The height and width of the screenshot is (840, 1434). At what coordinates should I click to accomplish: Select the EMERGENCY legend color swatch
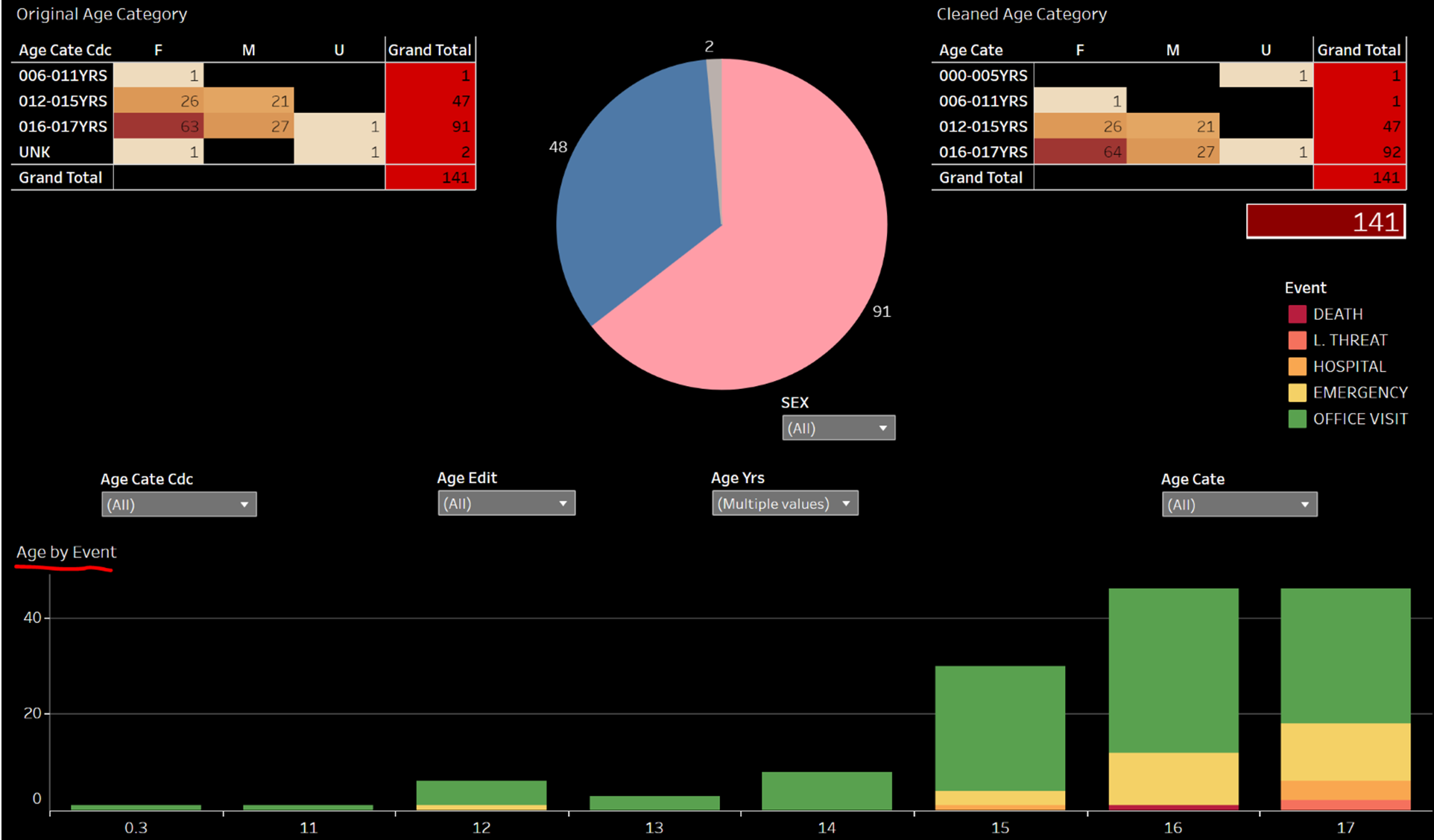[1297, 393]
